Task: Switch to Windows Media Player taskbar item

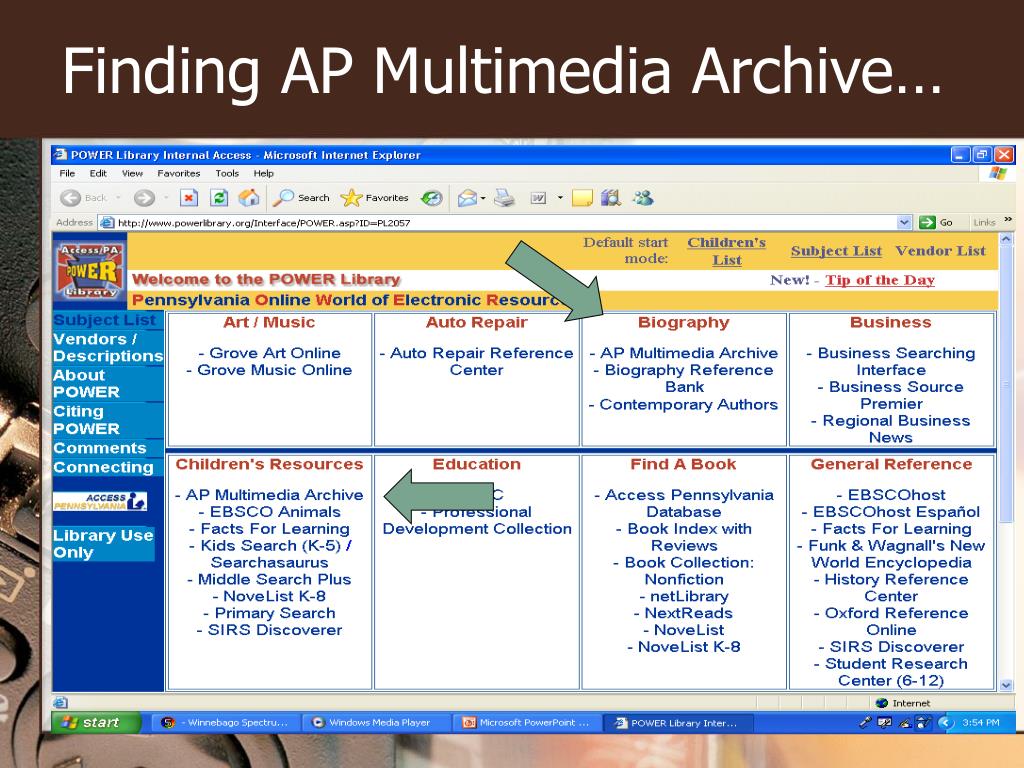Action: coord(375,723)
